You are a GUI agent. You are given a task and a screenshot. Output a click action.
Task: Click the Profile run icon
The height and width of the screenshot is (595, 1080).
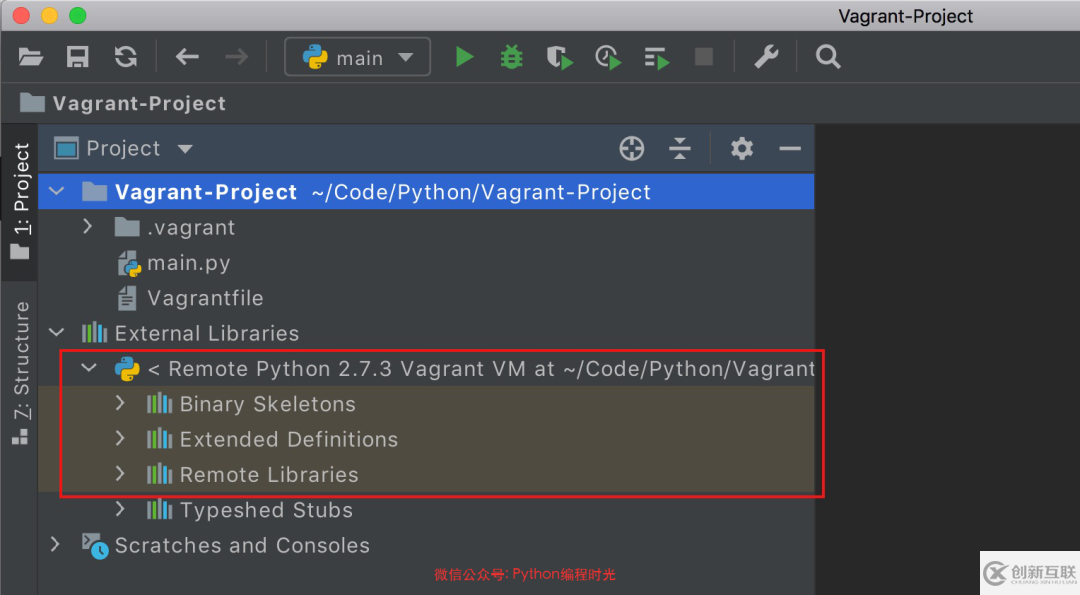(x=608, y=57)
